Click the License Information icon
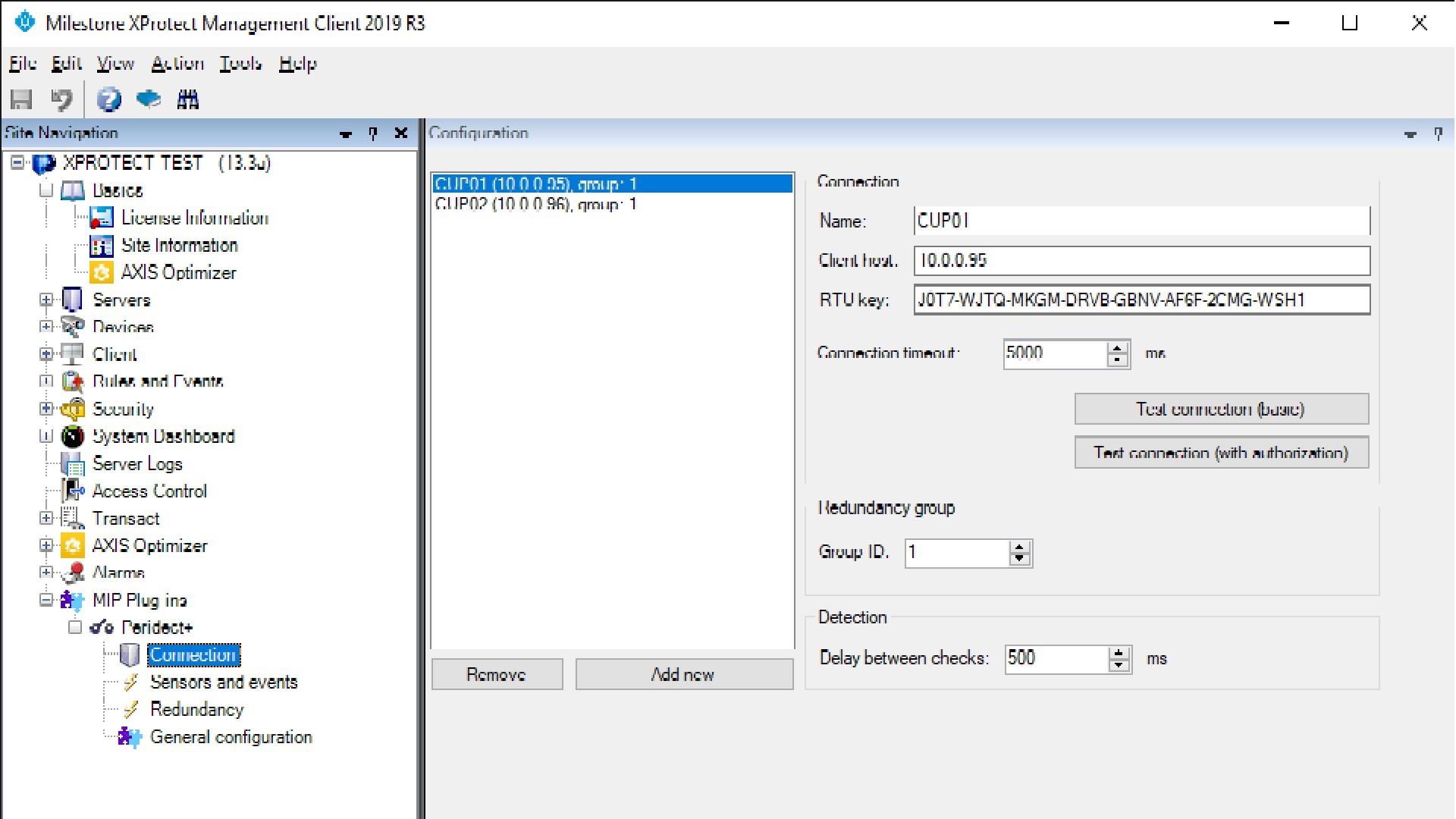The height and width of the screenshot is (819, 1456). tap(102, 218)
